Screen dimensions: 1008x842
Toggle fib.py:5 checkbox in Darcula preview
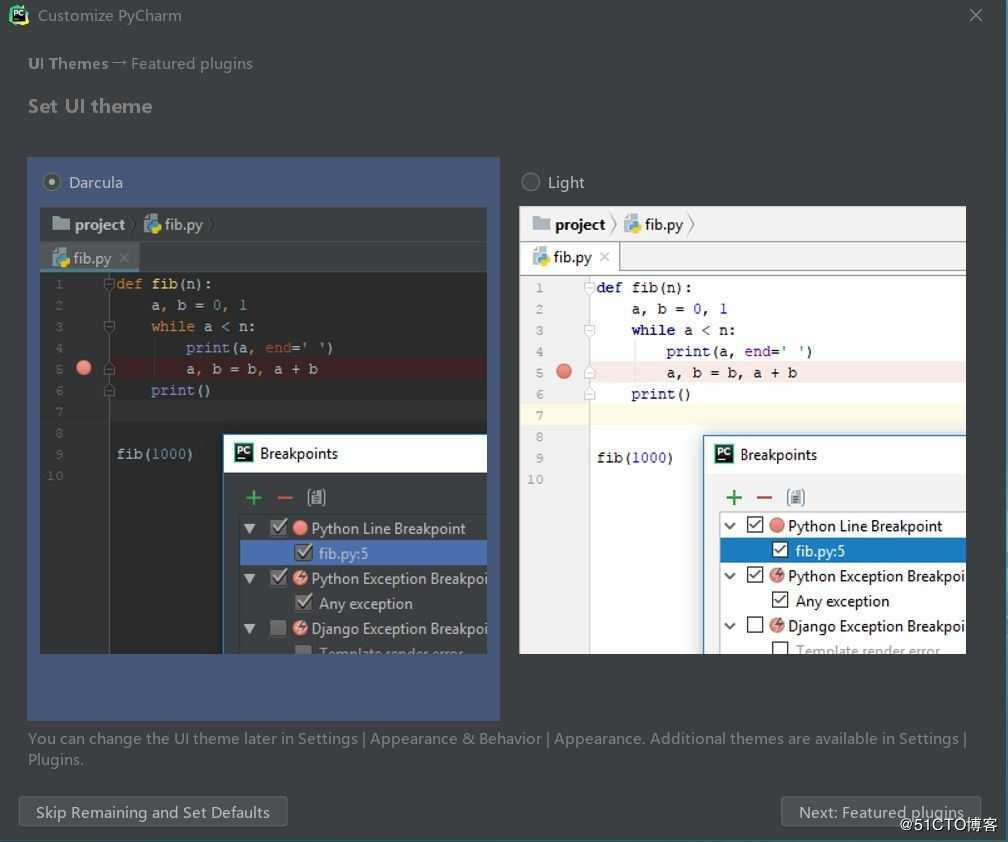tap(303, 552)
